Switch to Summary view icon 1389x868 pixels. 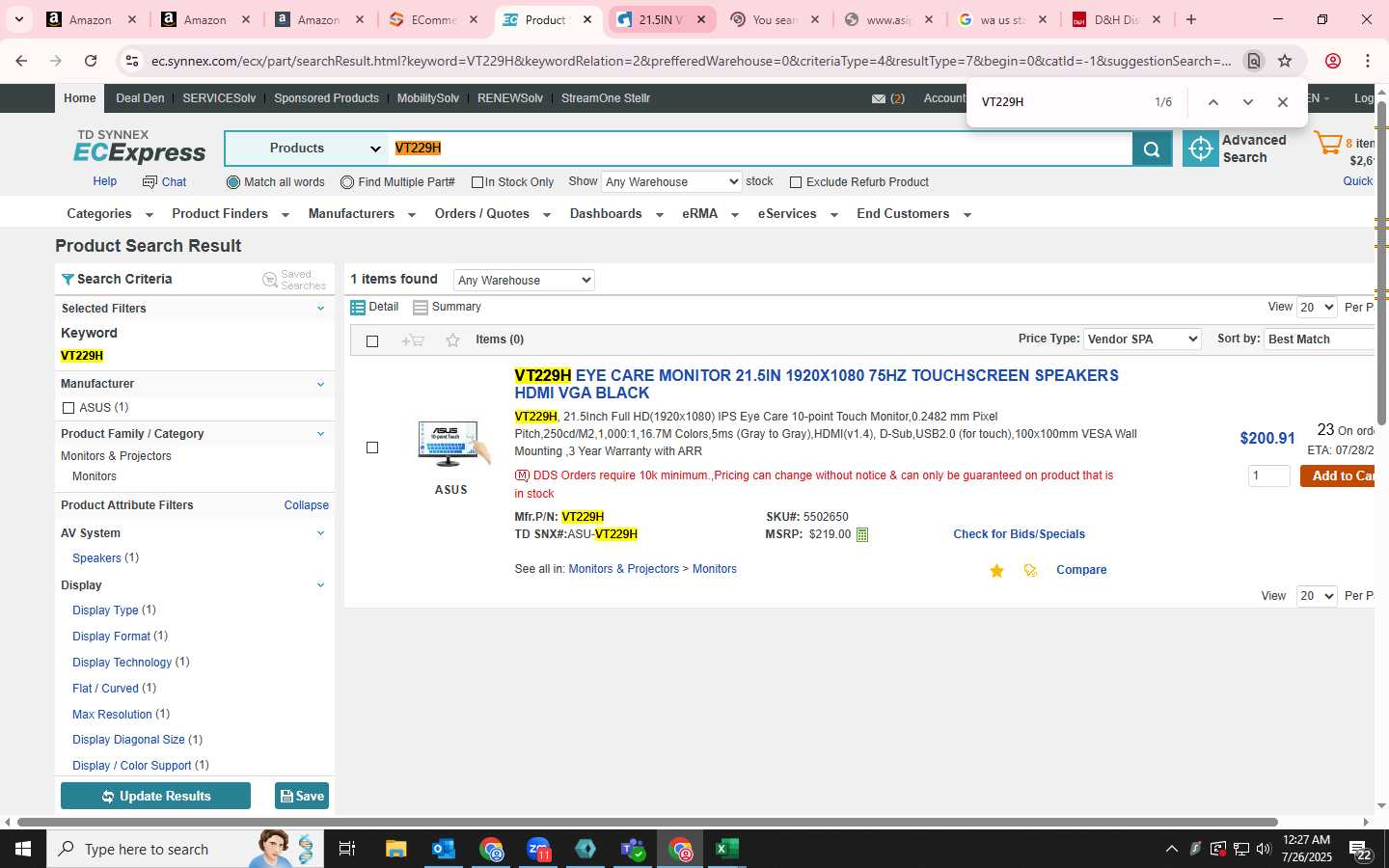[421, 307]
